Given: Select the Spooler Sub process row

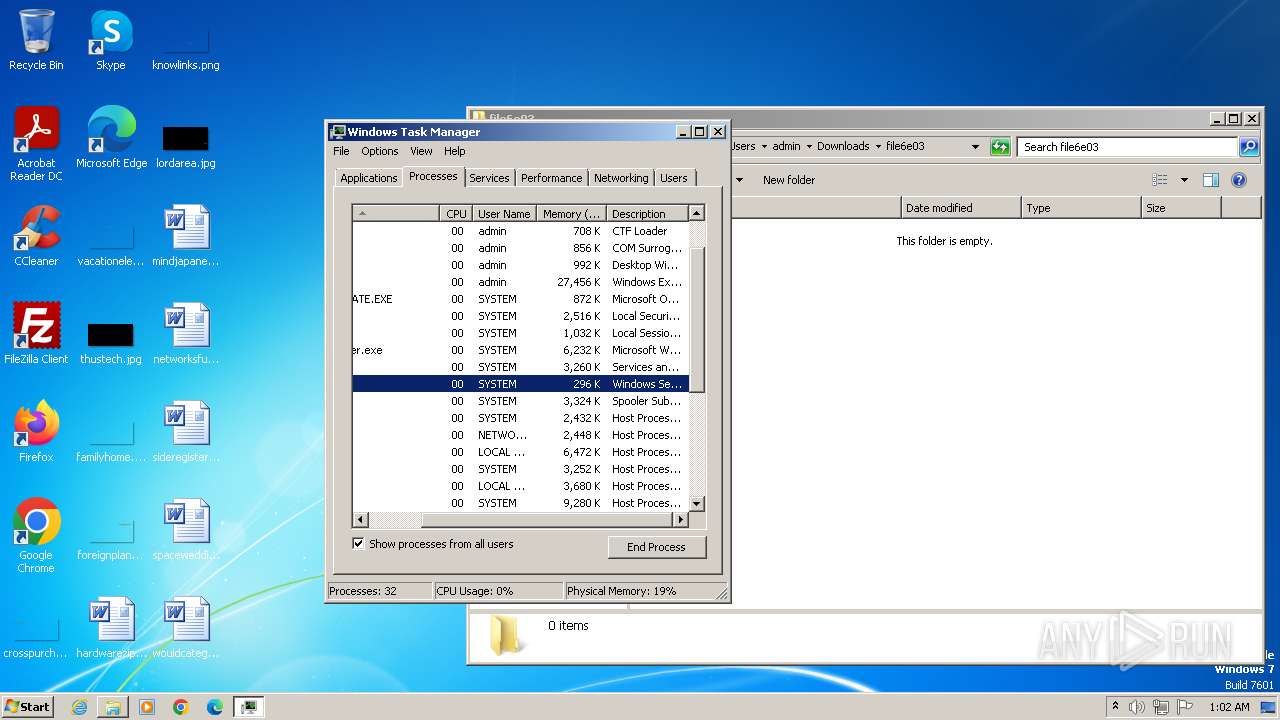Looking at the screenshot, I should 520,401.
